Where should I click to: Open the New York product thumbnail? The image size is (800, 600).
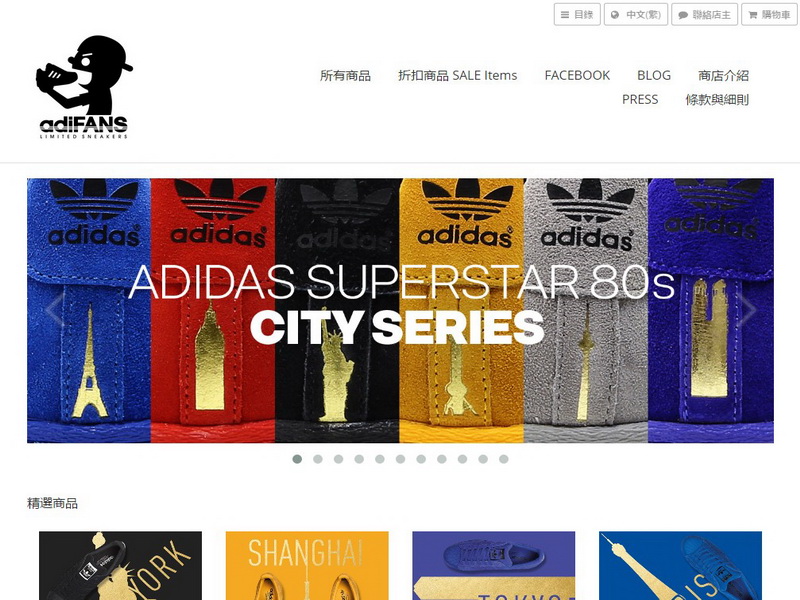click(x=120, y=565)
